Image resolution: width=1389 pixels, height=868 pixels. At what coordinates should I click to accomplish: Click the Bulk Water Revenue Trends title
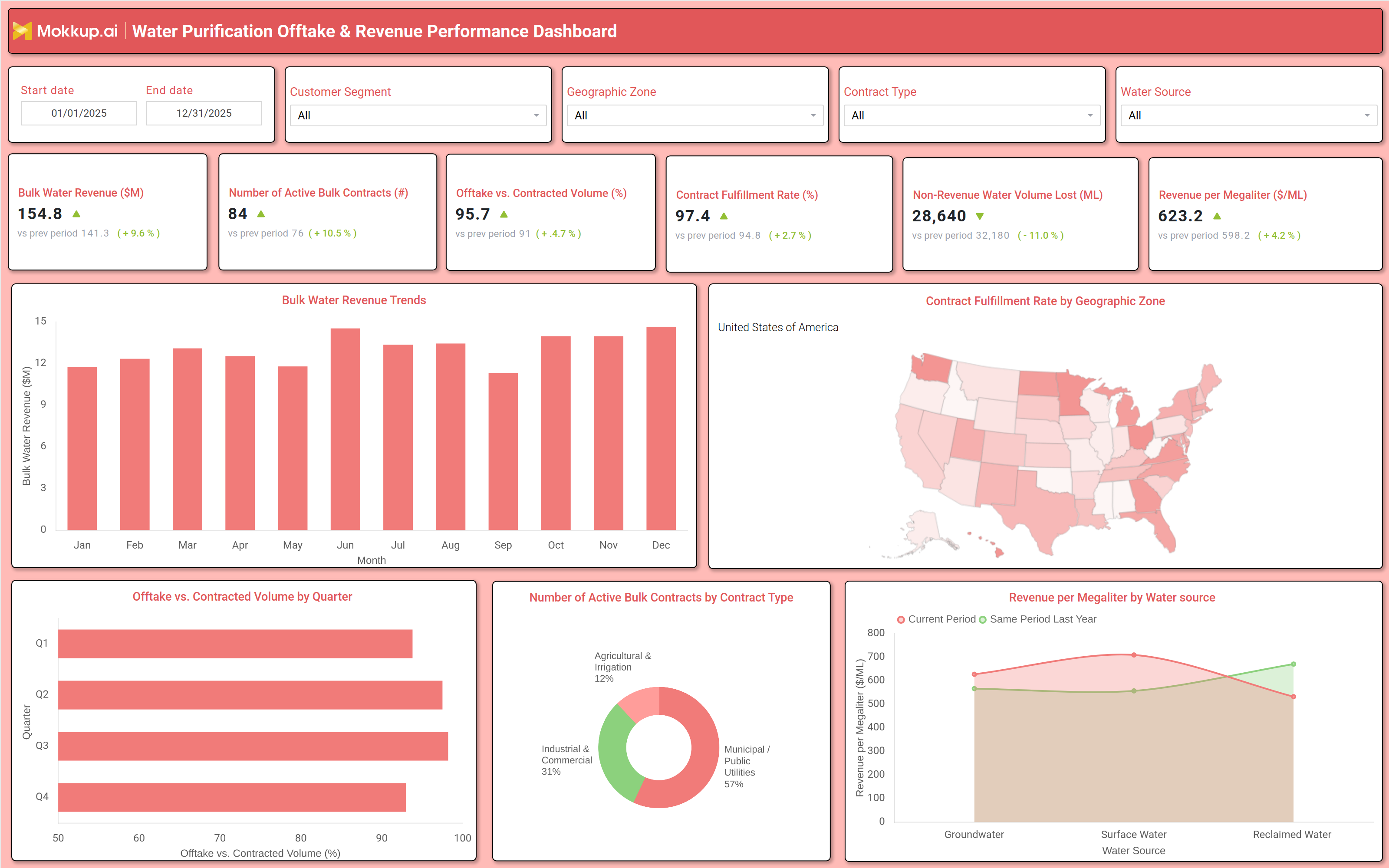[354, 300]
